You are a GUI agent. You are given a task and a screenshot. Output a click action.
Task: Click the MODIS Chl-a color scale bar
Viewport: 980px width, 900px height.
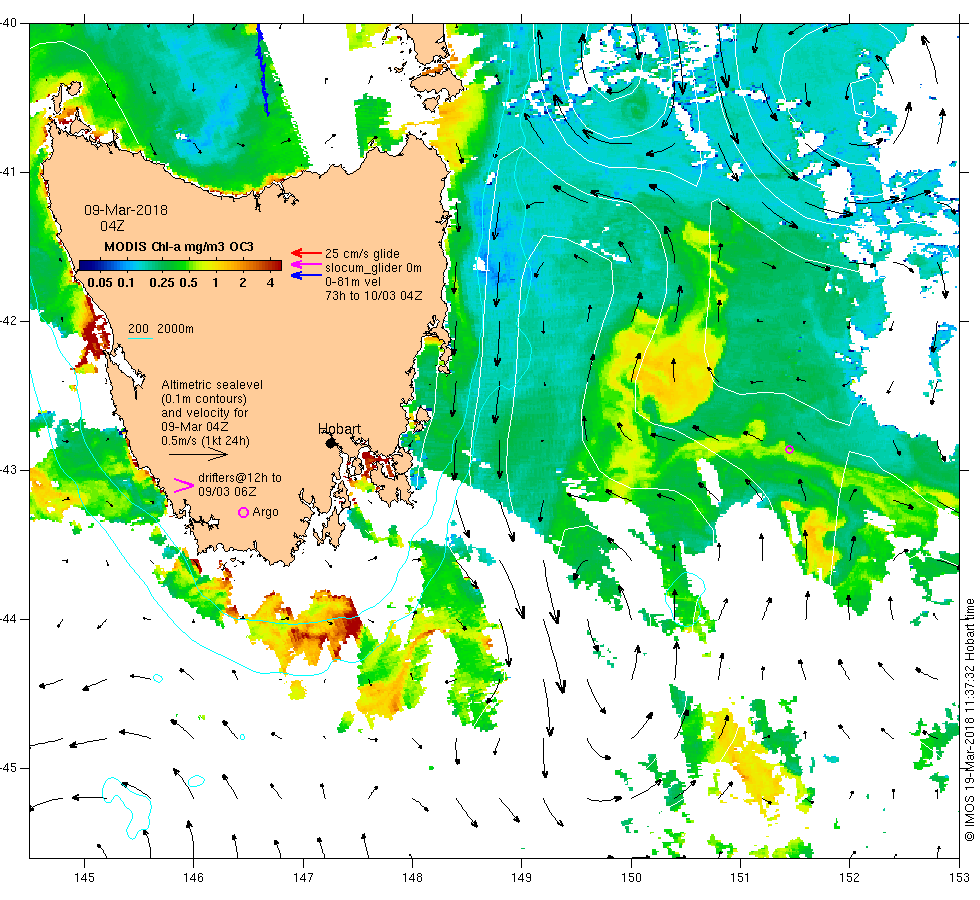click(x=180, y=266)
